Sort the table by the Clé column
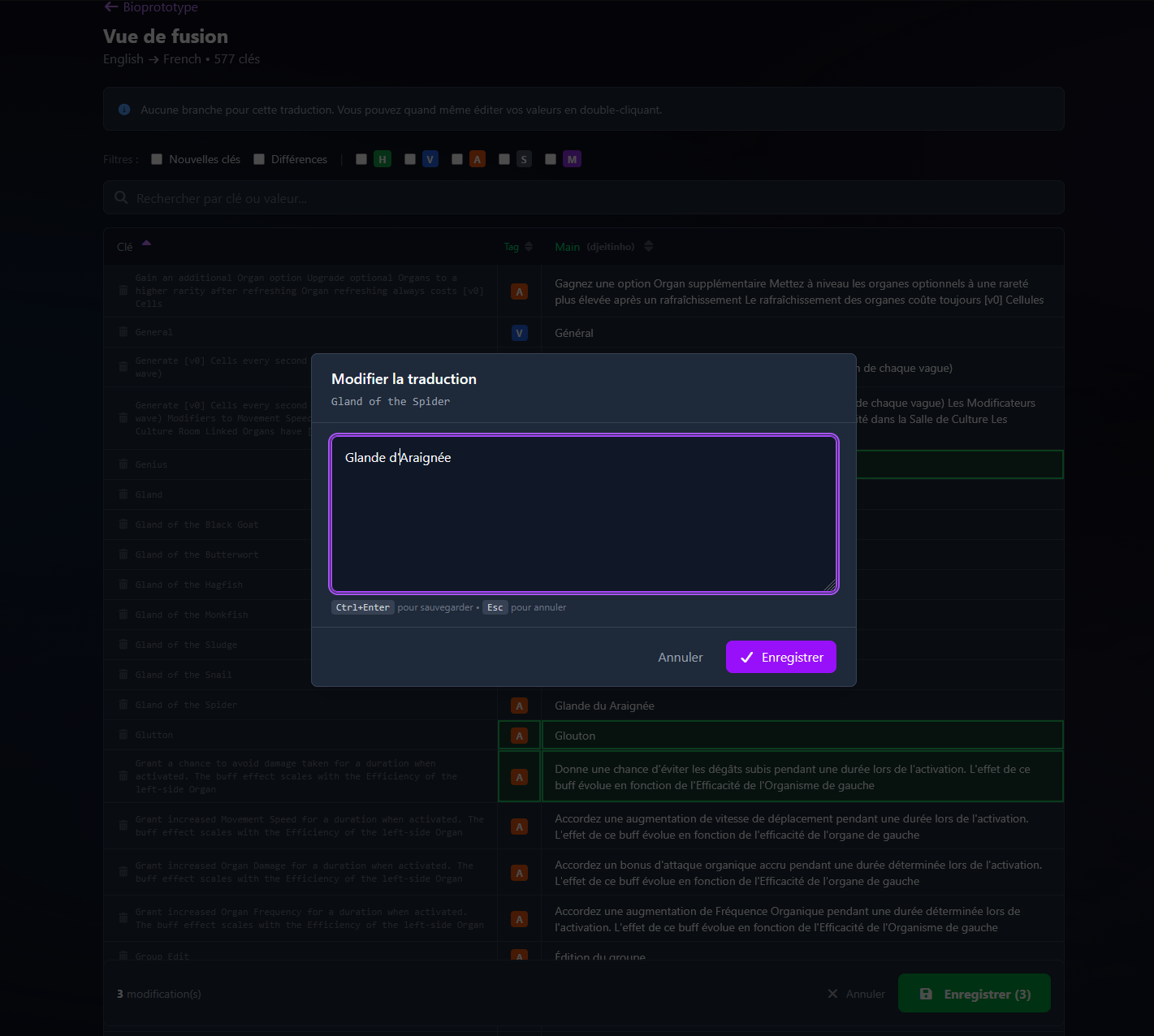The height and width of the screenshot is (1036, 1154). (133, 245)
